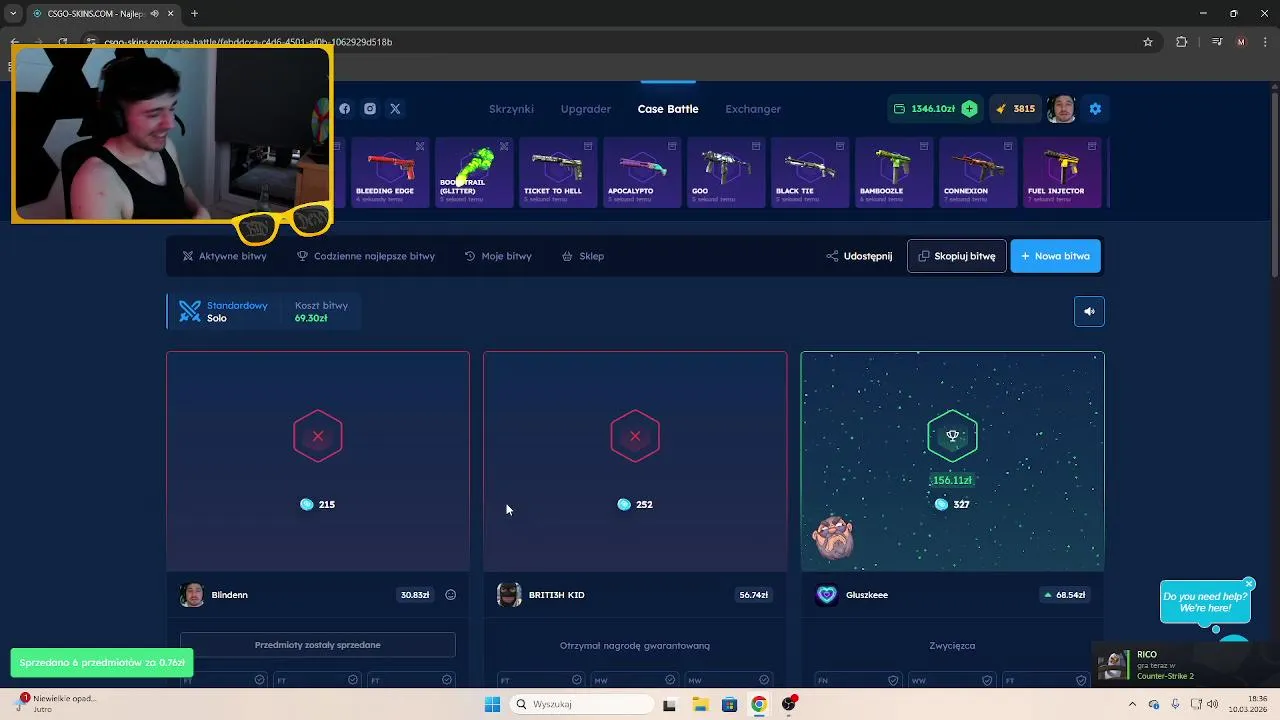Open Microsoft Store from the taskbar
This screenshot has width=1280, height=720.
pyautogui.click(x=729, y=704)
